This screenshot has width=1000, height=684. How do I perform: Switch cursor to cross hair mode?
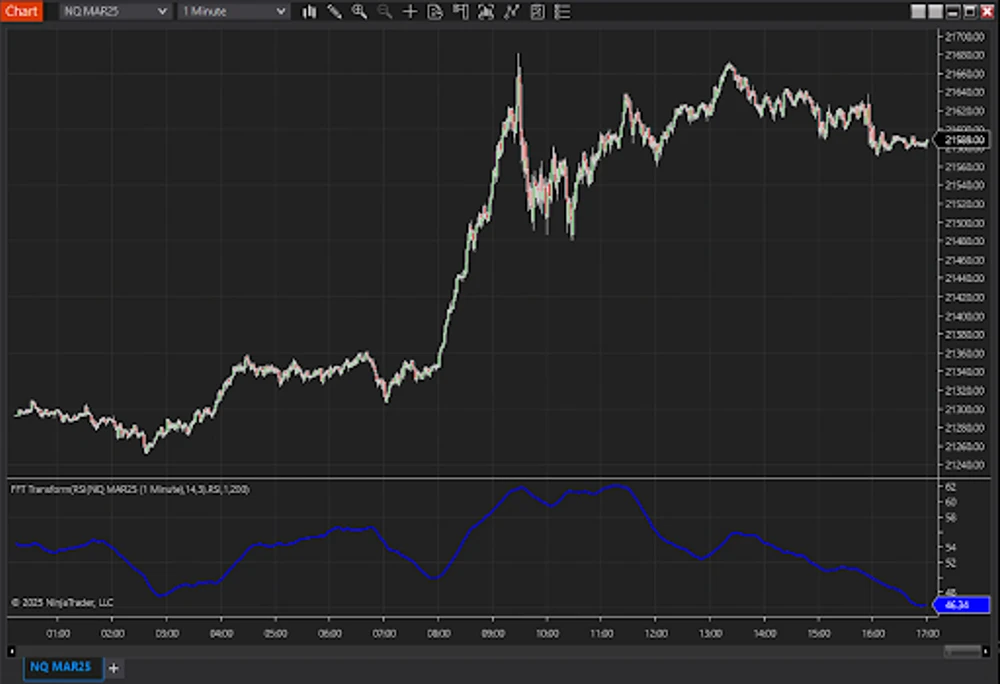(x=410, y=11)
